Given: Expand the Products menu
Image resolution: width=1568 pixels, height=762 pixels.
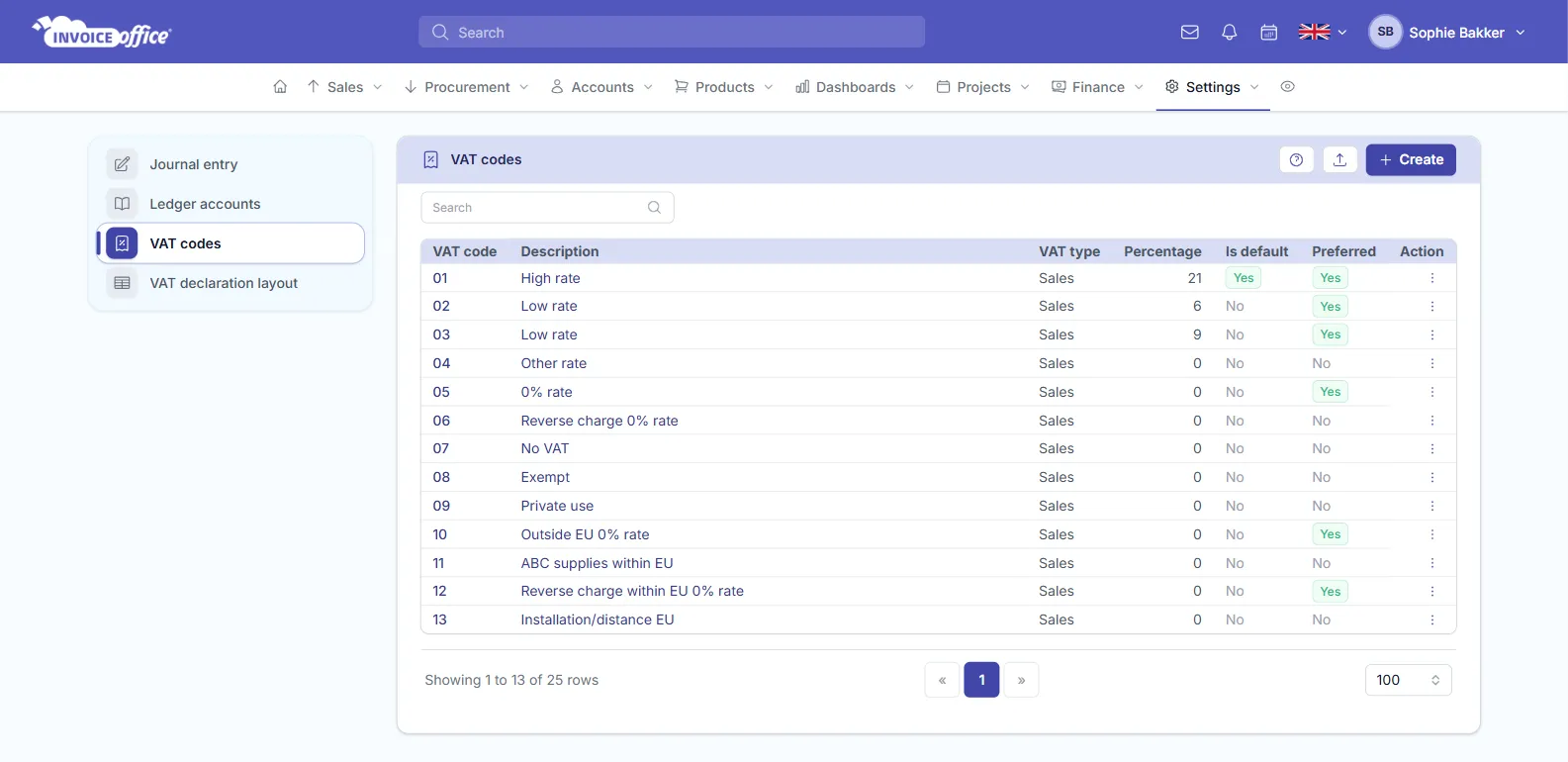Looking at the screenshot, I should (723, 87).
